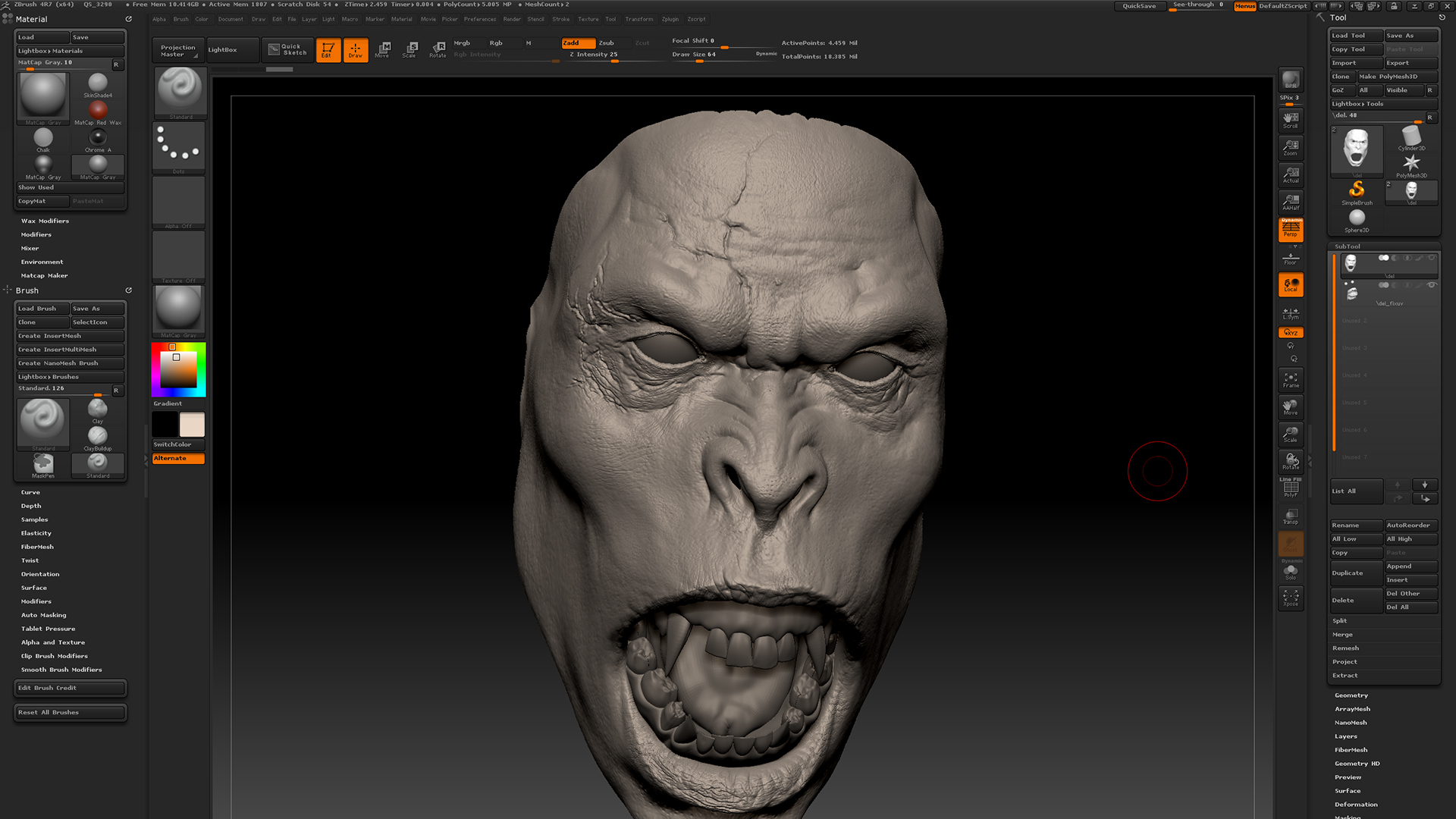Toggle the Draw mode button
1456x819 pixels.
355,50
